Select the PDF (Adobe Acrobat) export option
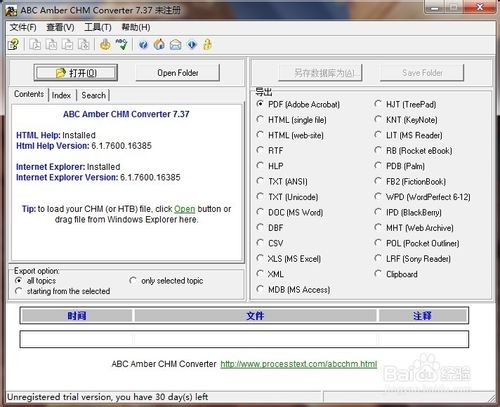 pyautogui.click(x=298, y=104)
